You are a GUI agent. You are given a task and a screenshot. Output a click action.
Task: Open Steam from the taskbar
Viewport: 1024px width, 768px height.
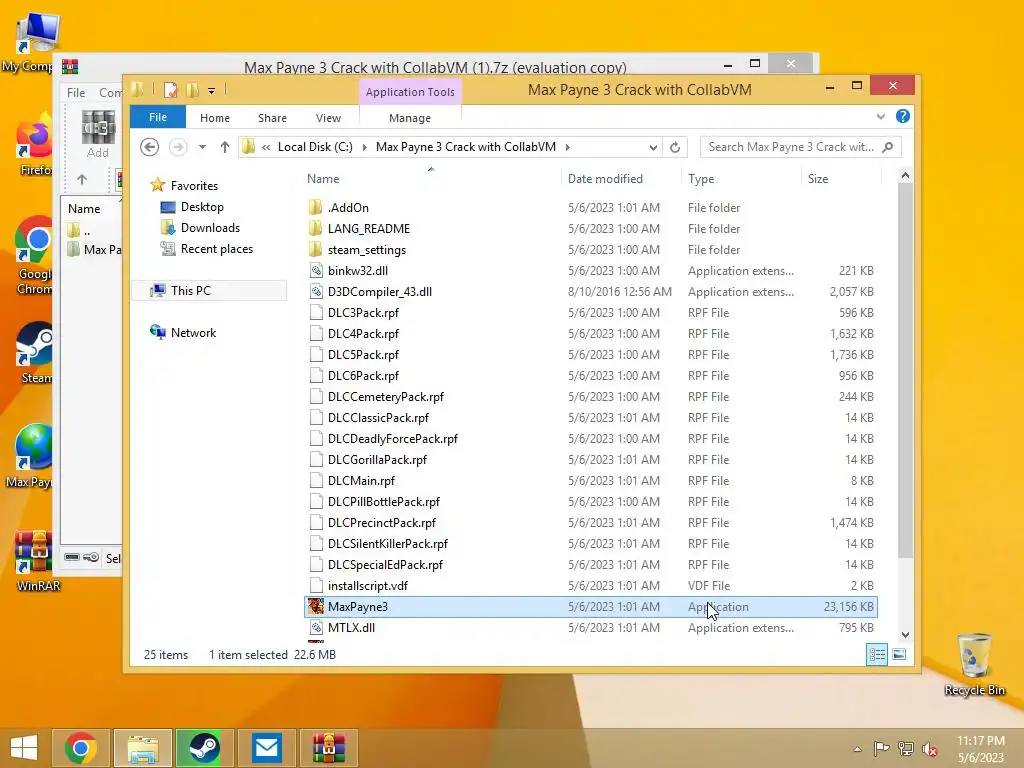point(204,748)
